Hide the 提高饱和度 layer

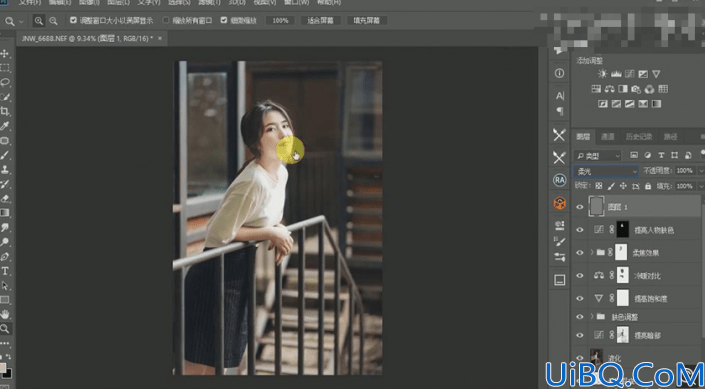coord(580,298)
